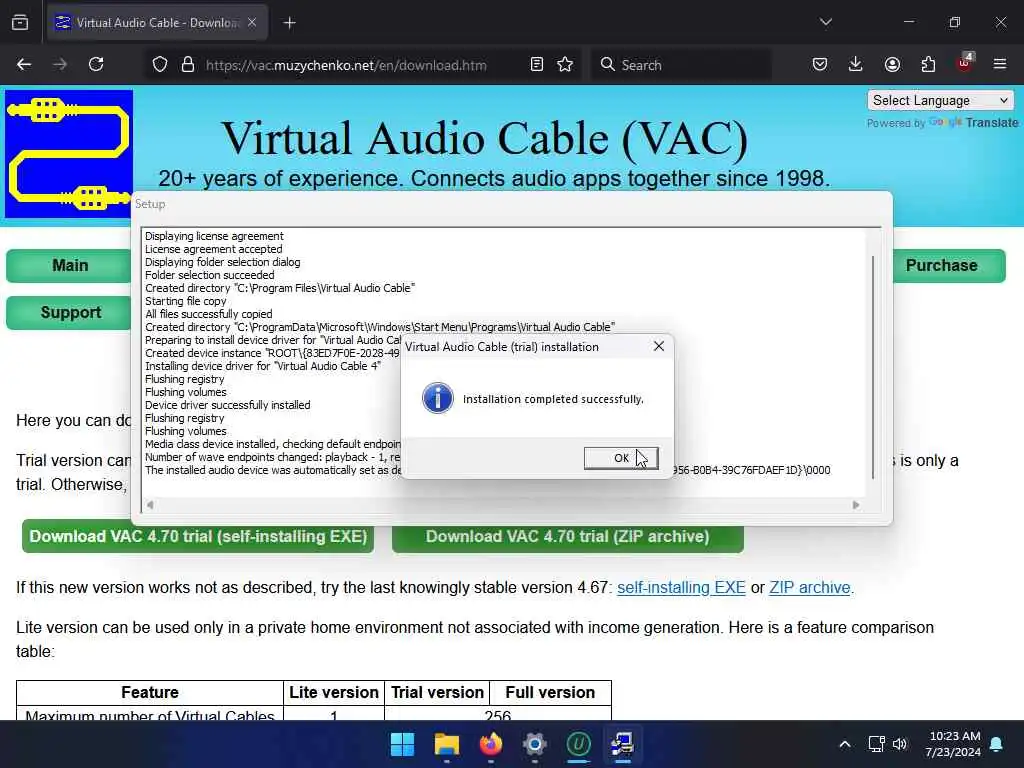Open Settings gear on taskbar
The height and width of the screenshot is (768, 1024).
click(x=534, y=744)
